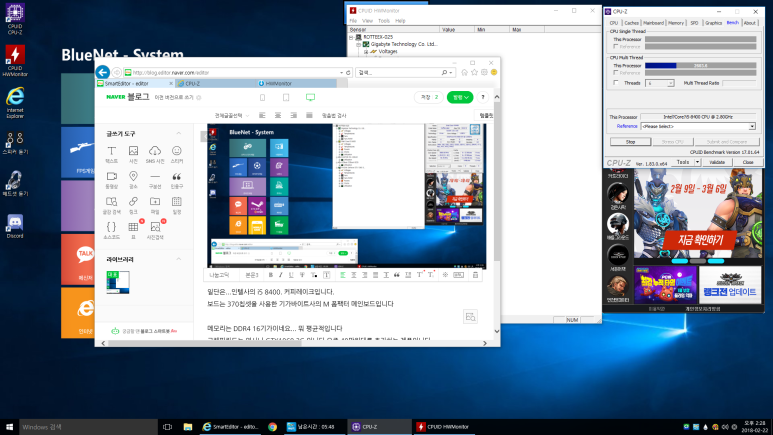
Task: Open Windows search box on taskbar
Action: 89,427
